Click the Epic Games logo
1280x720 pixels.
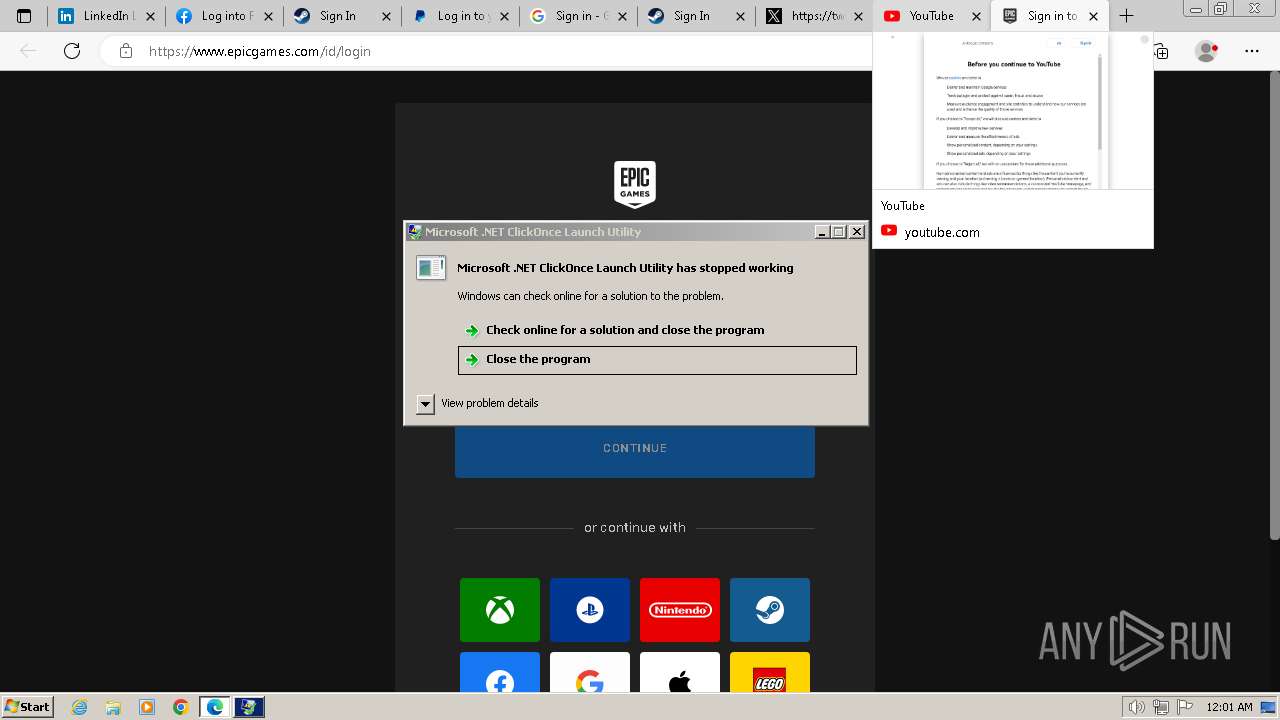635,184
